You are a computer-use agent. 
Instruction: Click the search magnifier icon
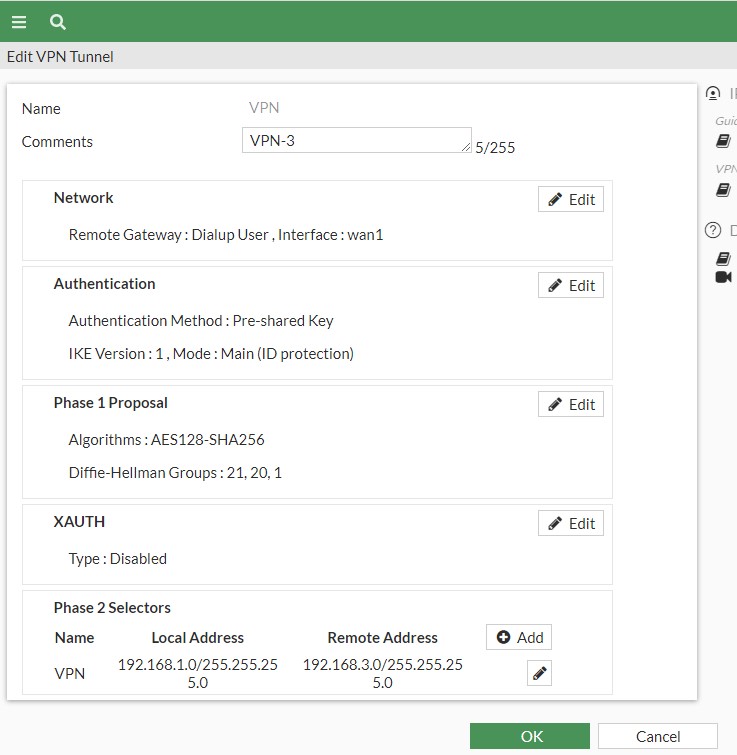point(58,21)
